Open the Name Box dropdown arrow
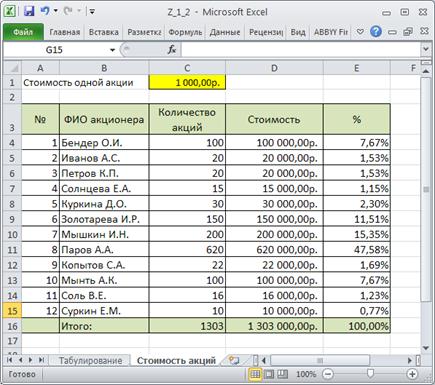Viewport: 435px width, 385px height. [x=112, y=50]
